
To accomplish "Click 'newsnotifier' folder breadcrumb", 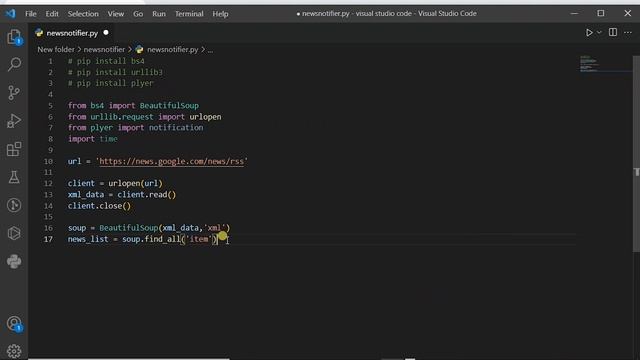I will tap(104, 49).
